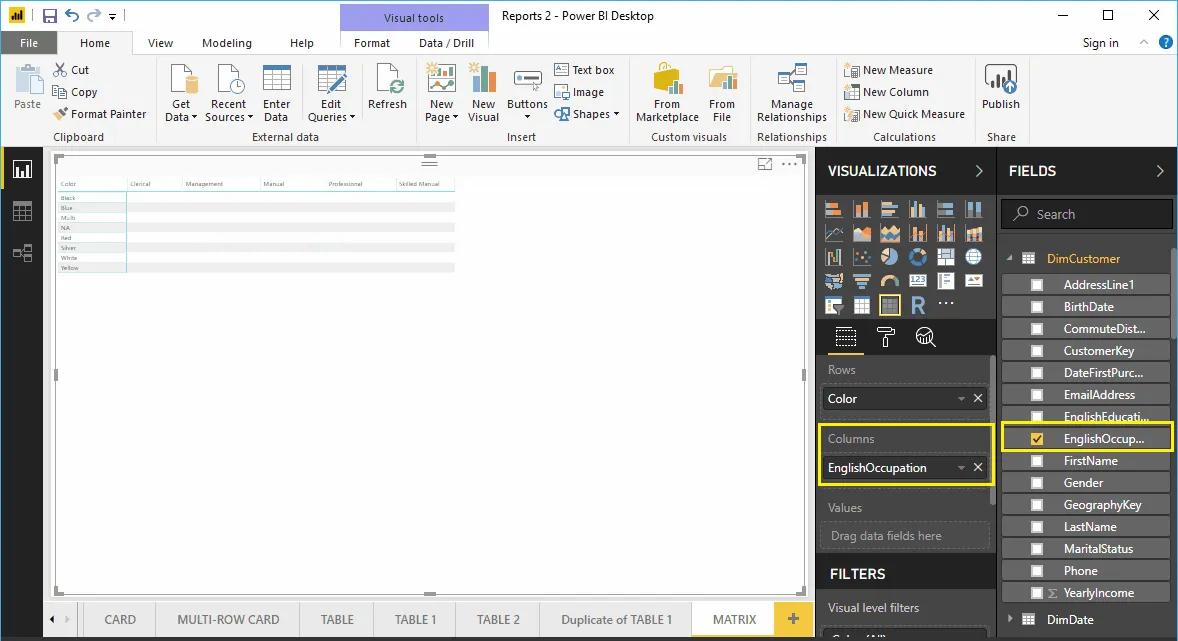Select the Treemap visualization
Image resolution: width=1178 pixels, height=641 pixels.
pos(943,256)
